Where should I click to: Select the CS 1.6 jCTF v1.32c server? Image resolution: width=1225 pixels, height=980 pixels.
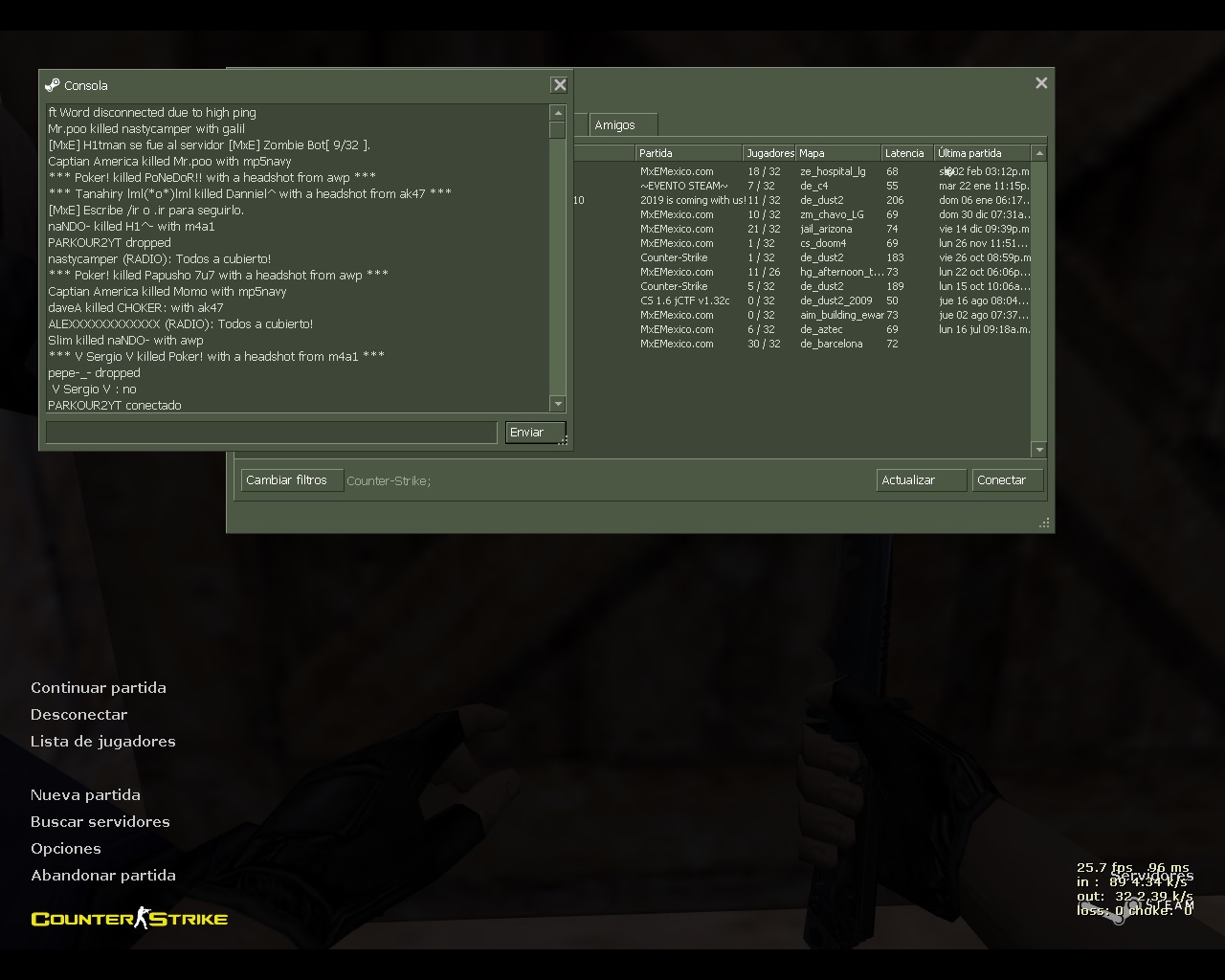(802, 301)
